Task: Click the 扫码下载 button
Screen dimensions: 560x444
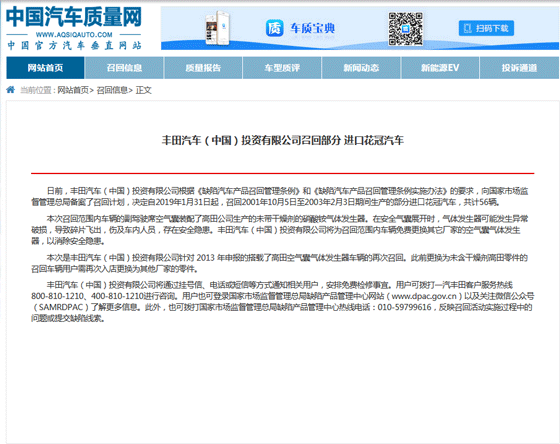Action: click(486, 28)
